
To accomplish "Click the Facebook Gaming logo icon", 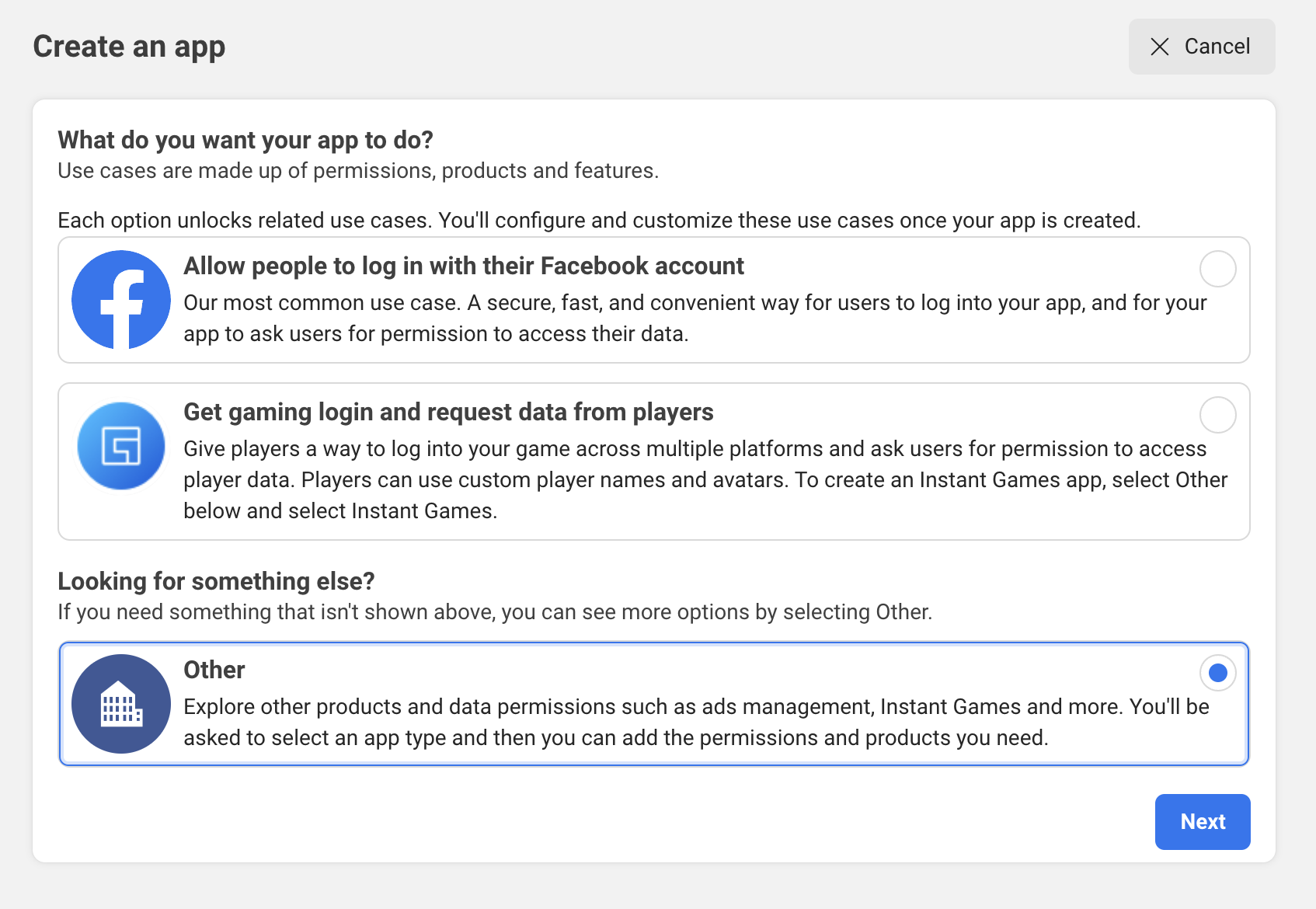I will [x=121, y=446].
